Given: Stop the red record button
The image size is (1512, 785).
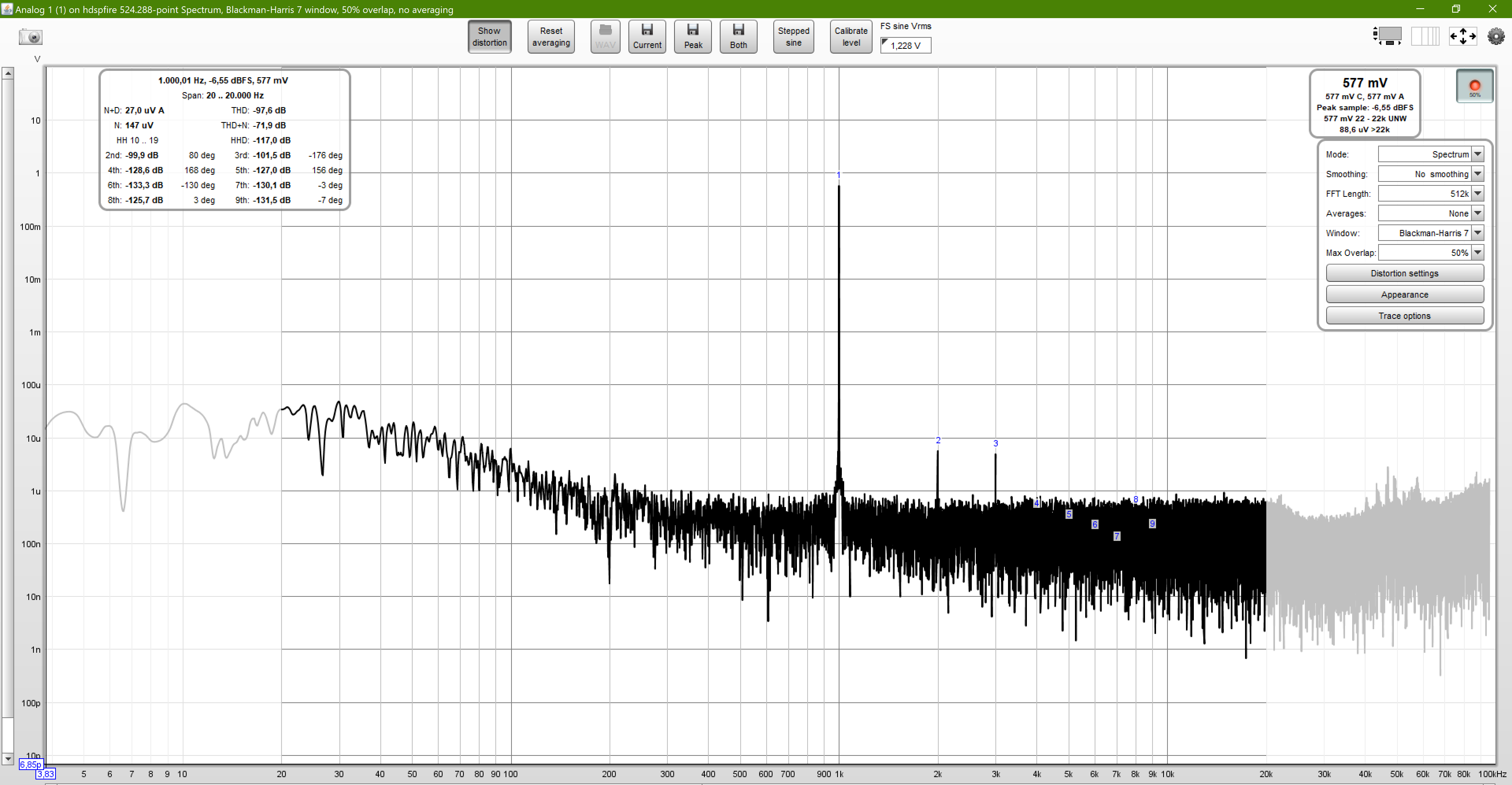Looking at the screenshot, I should [x=1475, y=86].
